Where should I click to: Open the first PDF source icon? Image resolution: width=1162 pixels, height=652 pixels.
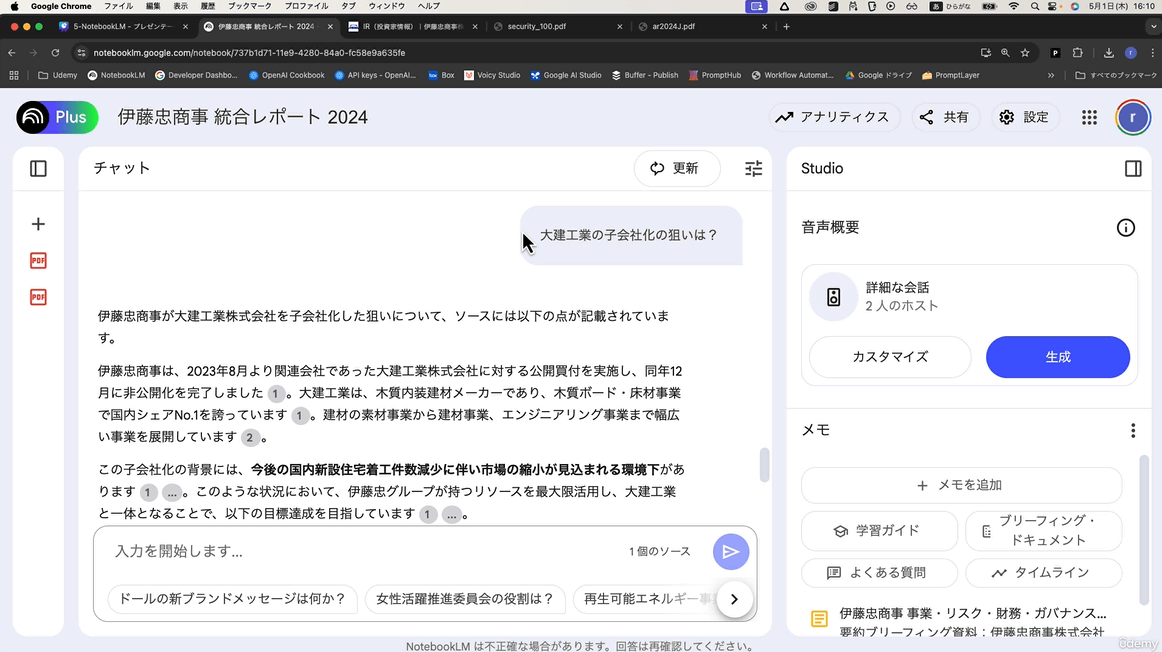(38, 261)
